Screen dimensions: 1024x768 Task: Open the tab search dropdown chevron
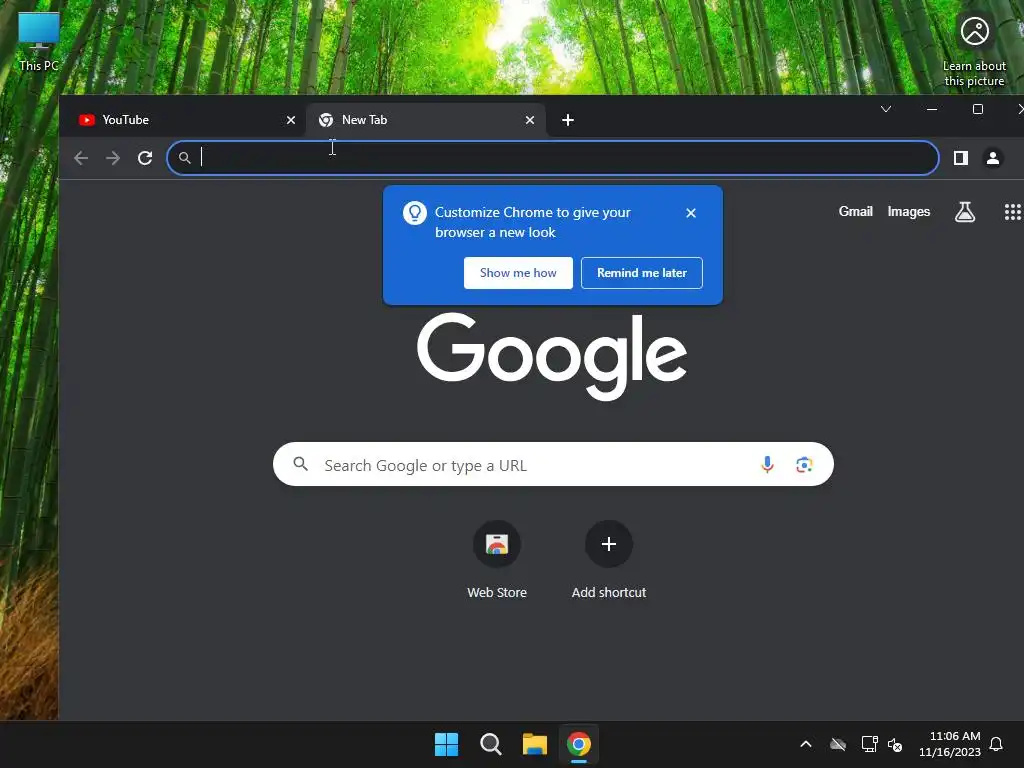886,109
